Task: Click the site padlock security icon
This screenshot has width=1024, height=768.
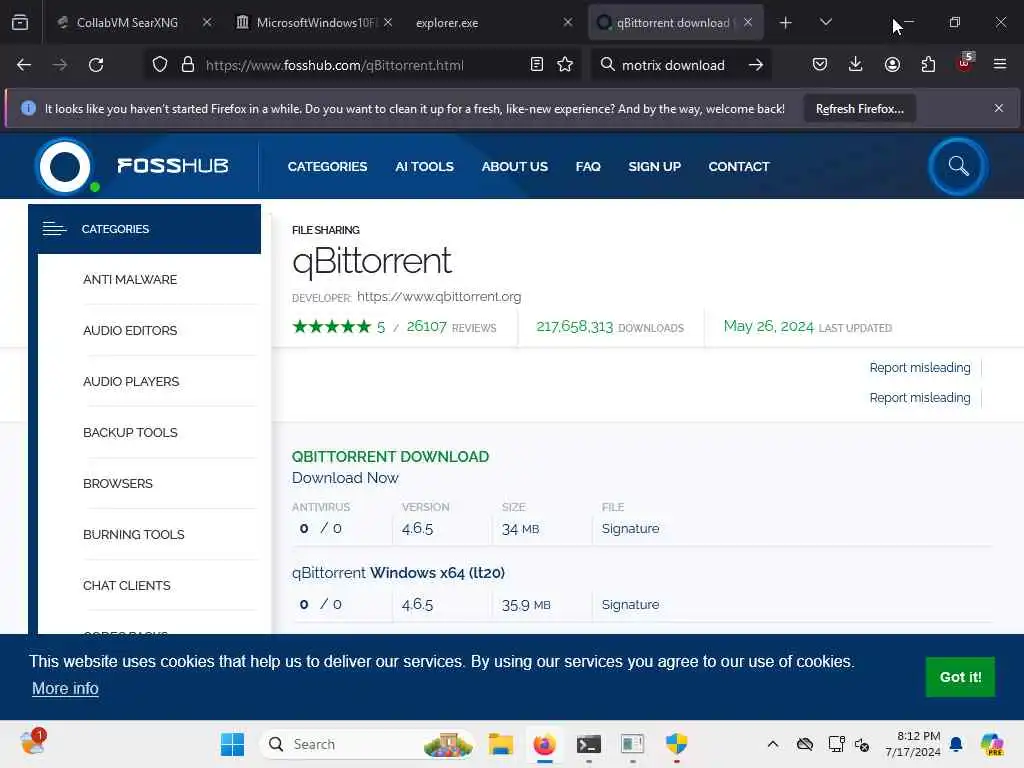Action: (188, 65)
